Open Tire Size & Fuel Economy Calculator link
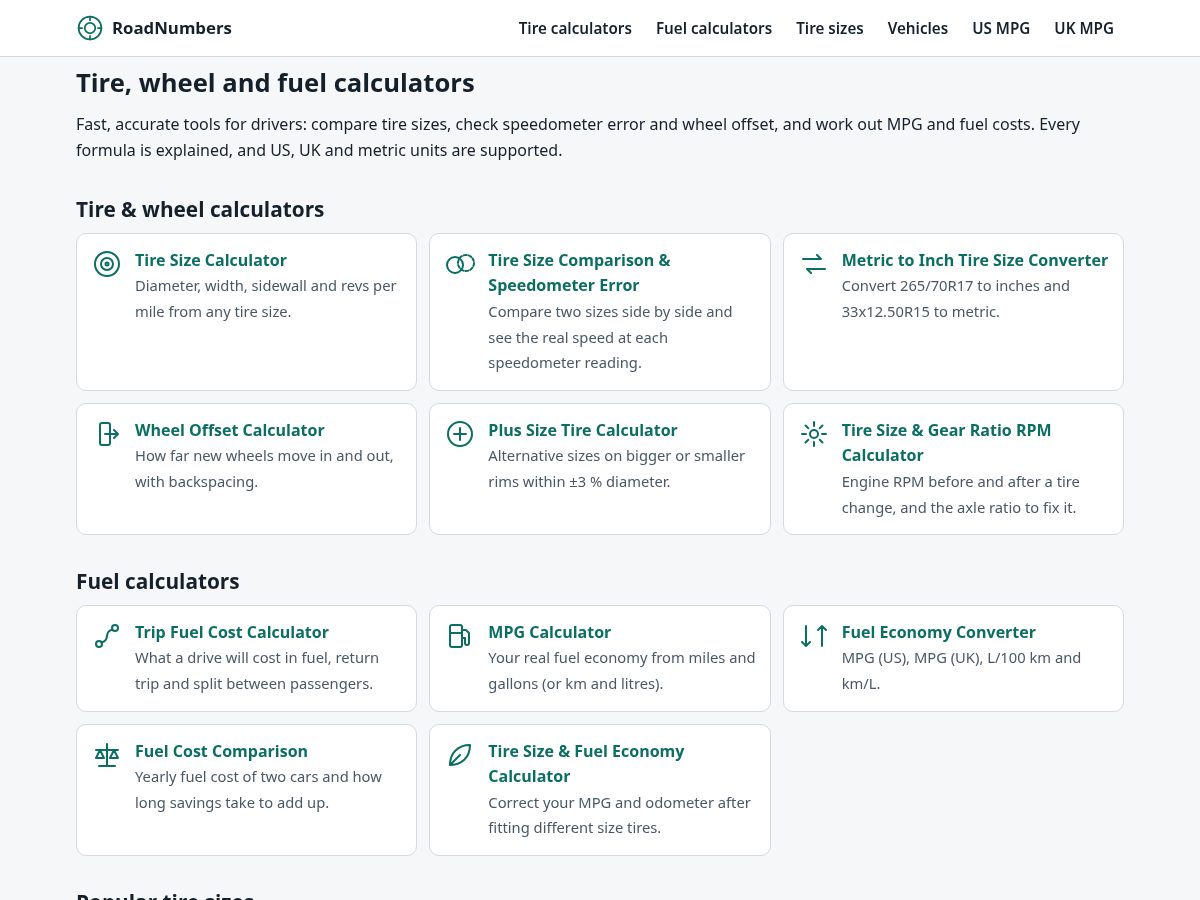The width and height of the screenshot is (1200, 900). pos(586,764)
